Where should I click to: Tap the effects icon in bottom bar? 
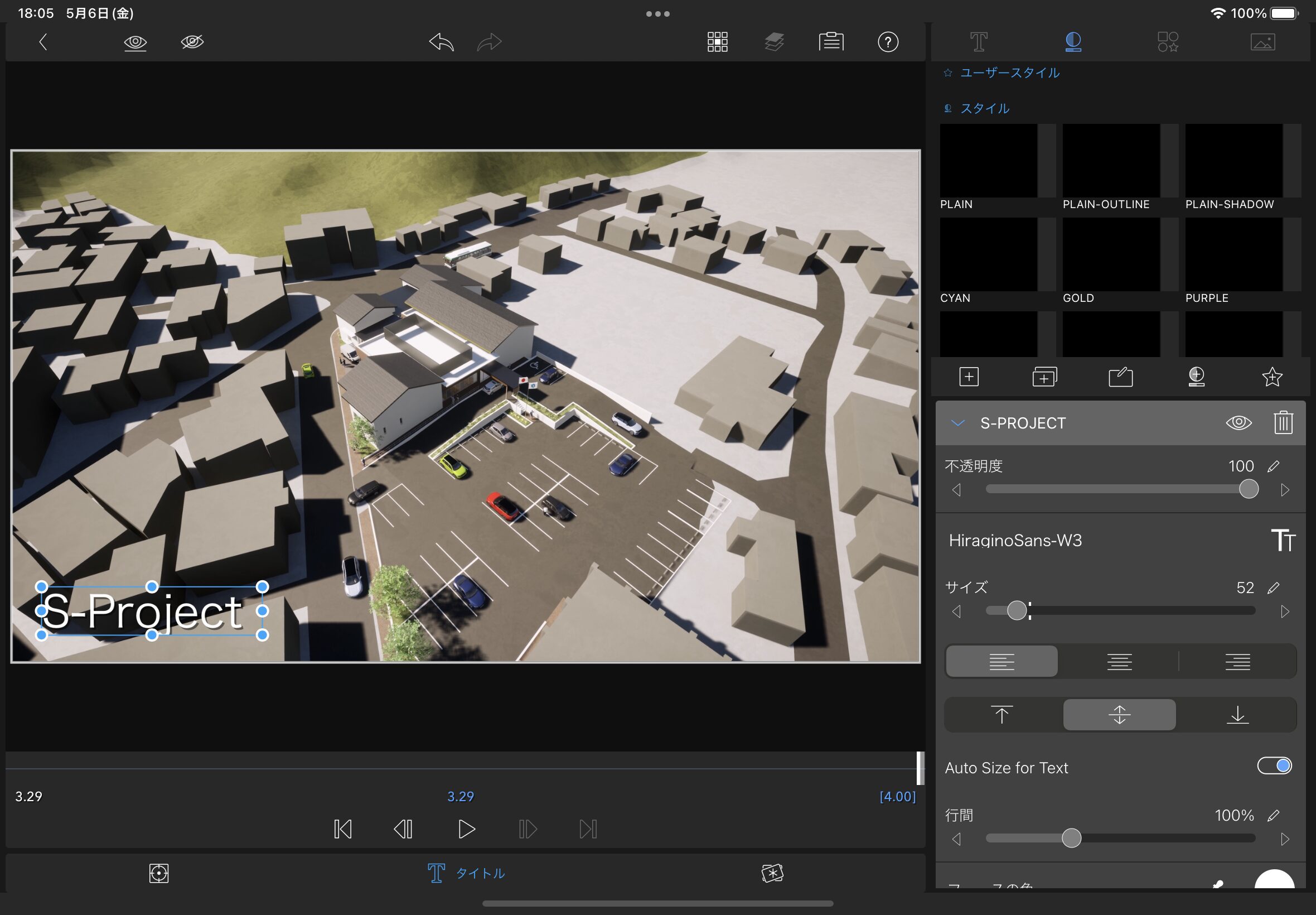tap(772, 873)
